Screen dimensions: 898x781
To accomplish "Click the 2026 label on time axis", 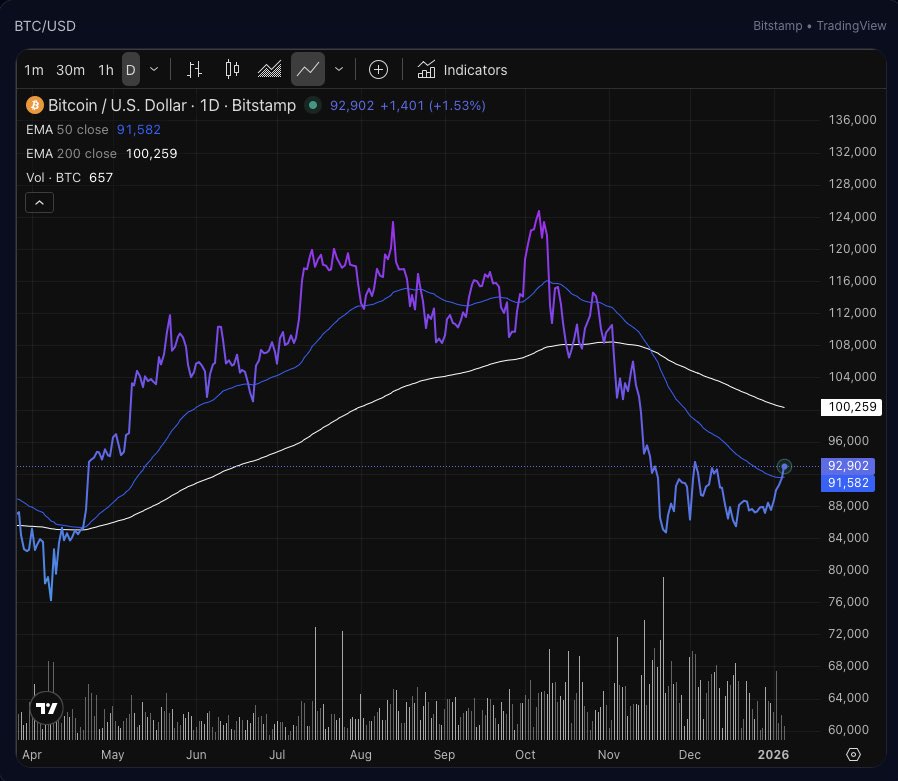I will (773, 755).
